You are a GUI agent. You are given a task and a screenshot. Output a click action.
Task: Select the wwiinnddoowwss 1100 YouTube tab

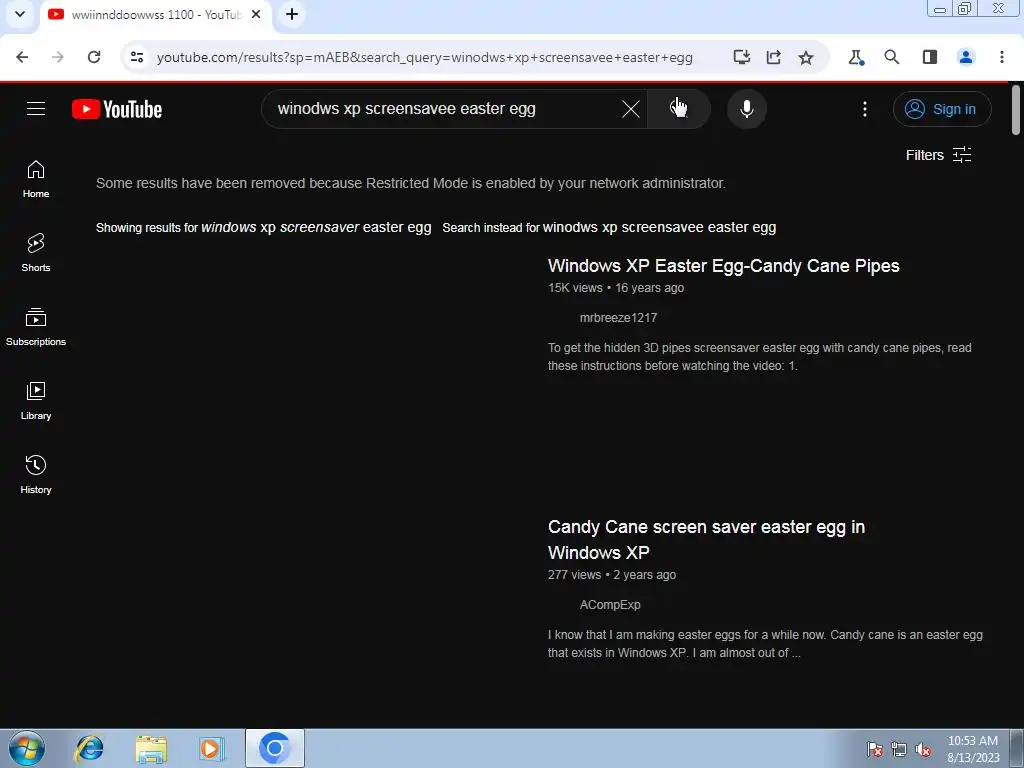155,14
